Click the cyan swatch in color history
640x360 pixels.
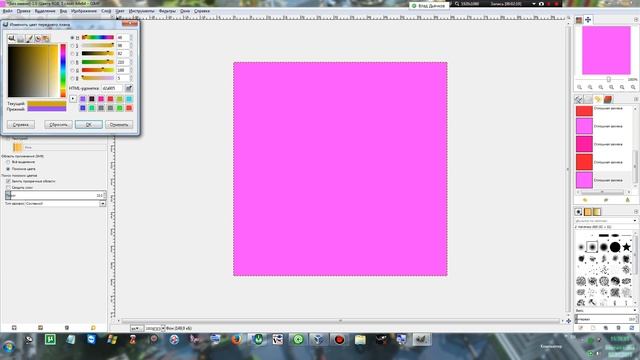(129, 99)
